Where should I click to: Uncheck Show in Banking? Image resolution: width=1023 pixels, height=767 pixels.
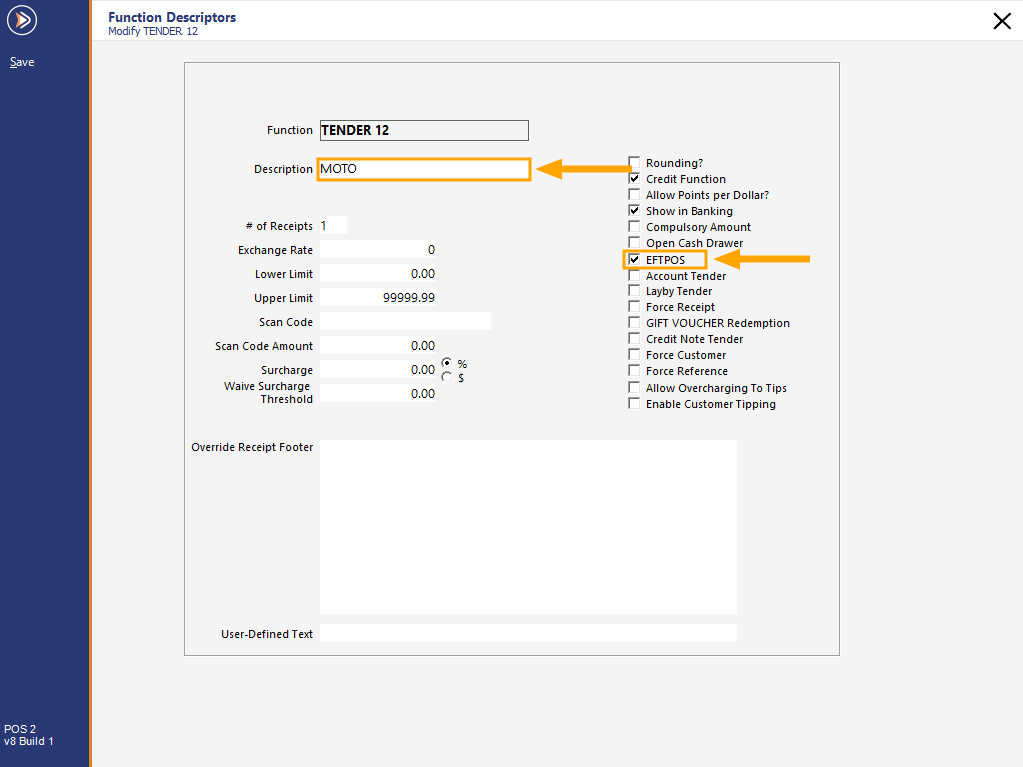pos(634,210)
